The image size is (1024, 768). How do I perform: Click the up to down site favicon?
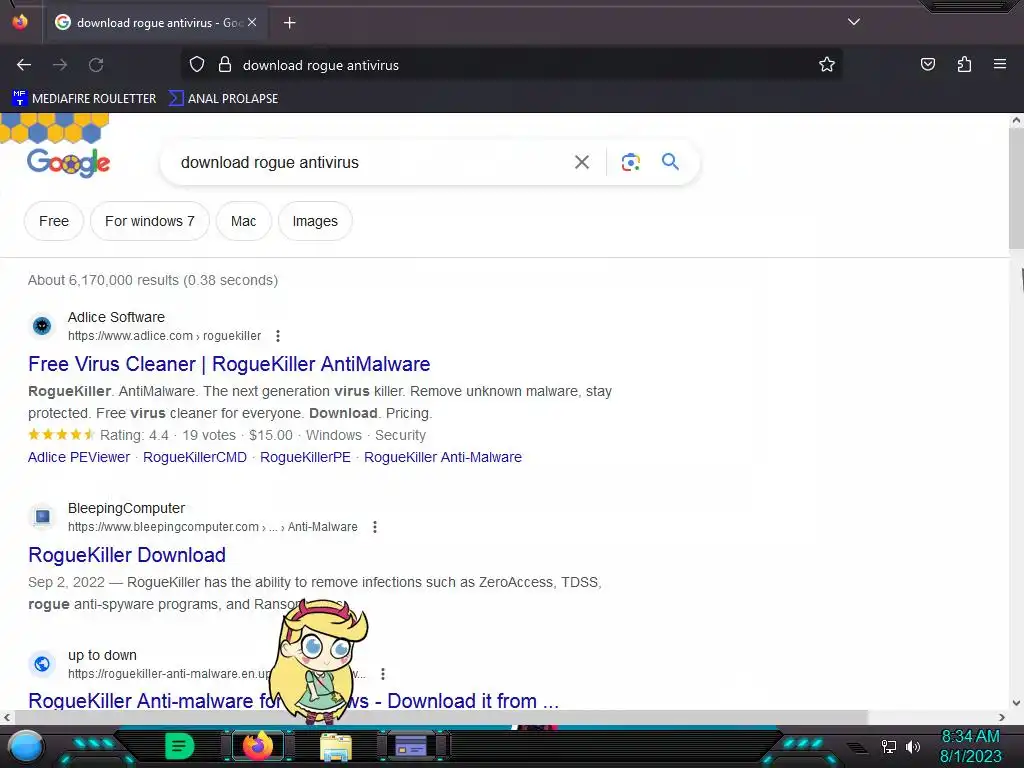[x=42, y=664]
